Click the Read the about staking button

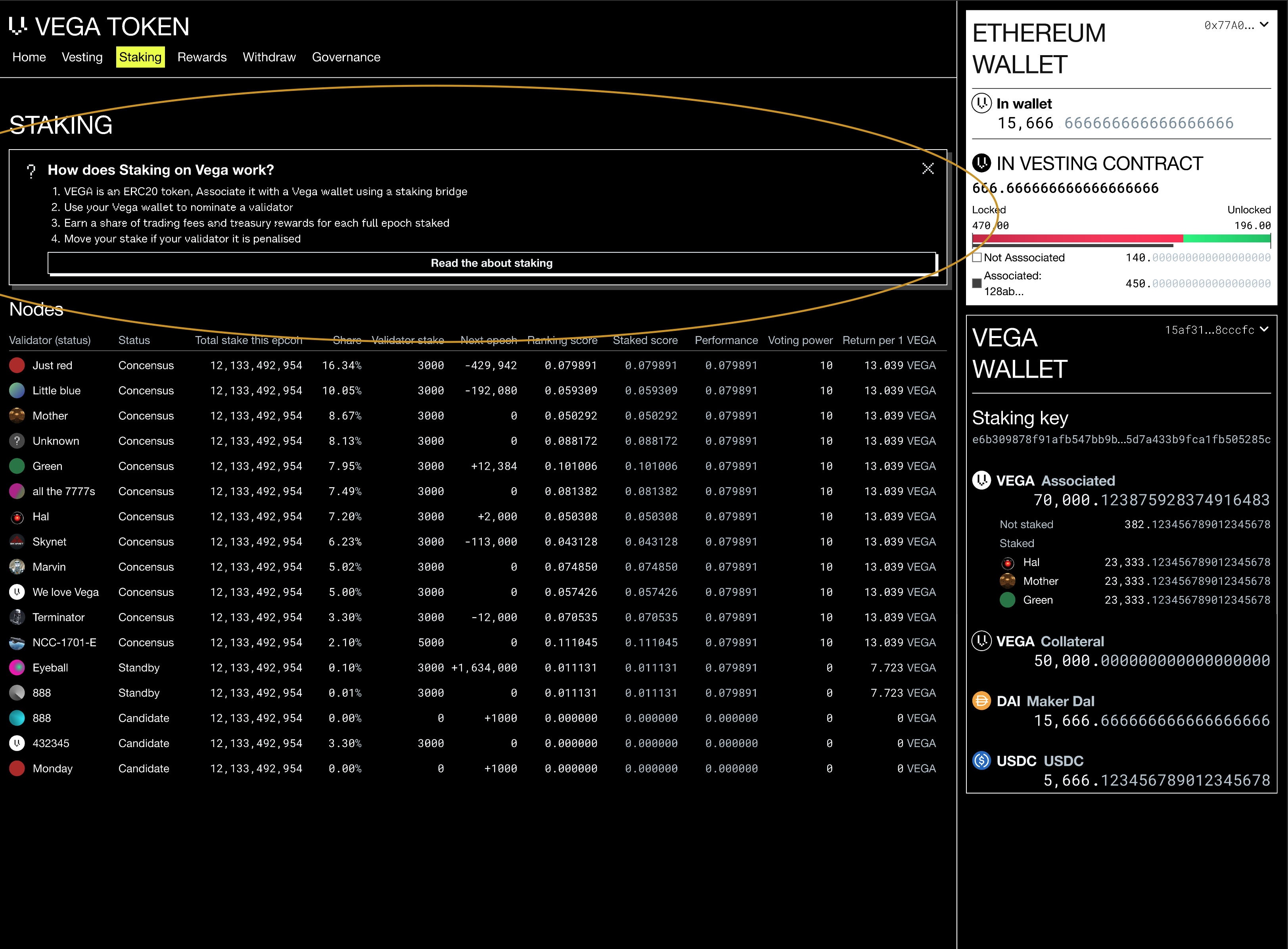(492, 263)
